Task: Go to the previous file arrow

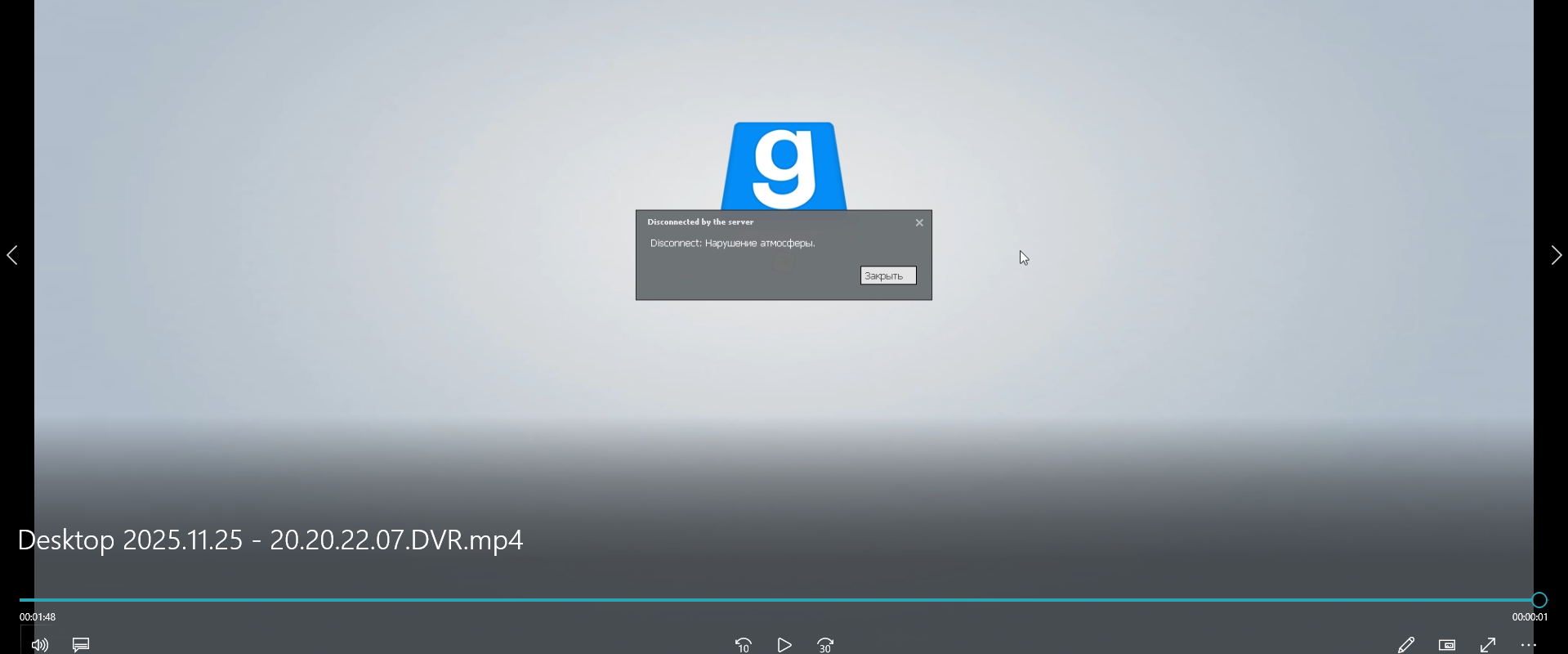Action: coord(12,256)
